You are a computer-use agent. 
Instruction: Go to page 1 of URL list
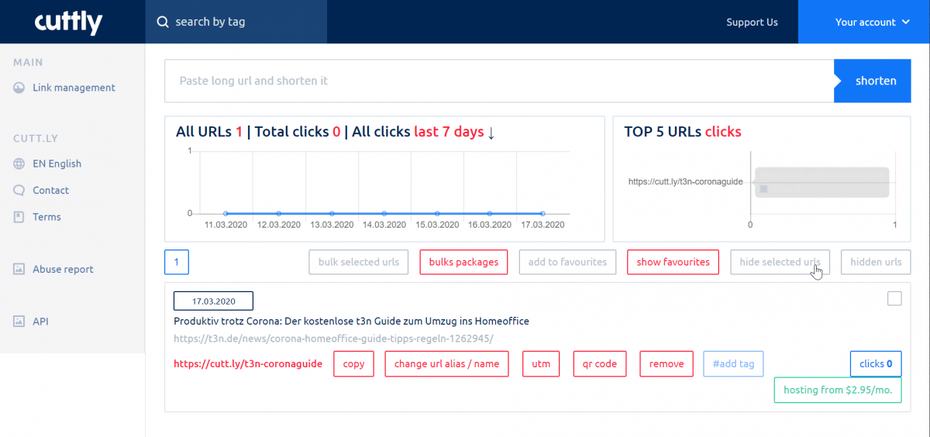pyautogui.click(x=177, y=262)
